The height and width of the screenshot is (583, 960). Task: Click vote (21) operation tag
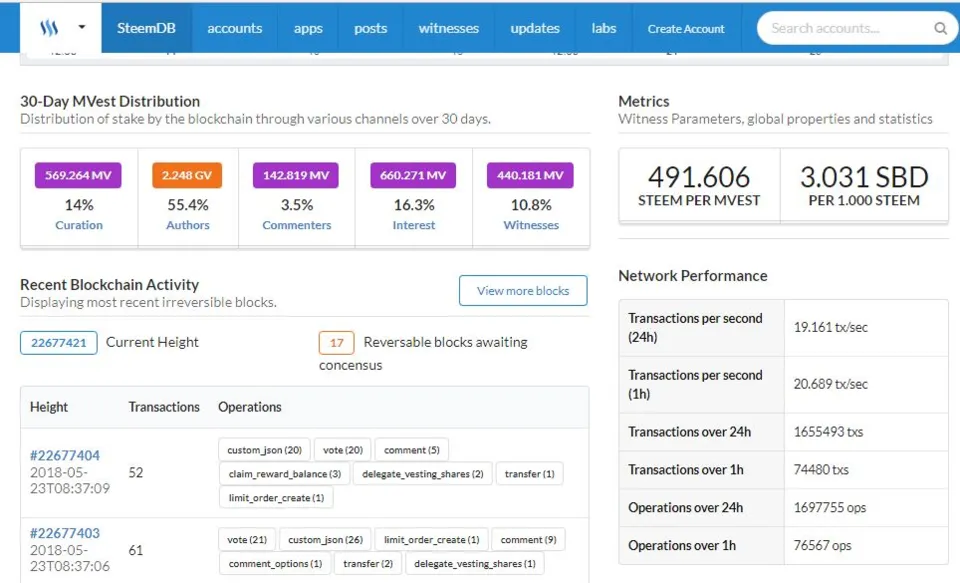click(247, 540)
